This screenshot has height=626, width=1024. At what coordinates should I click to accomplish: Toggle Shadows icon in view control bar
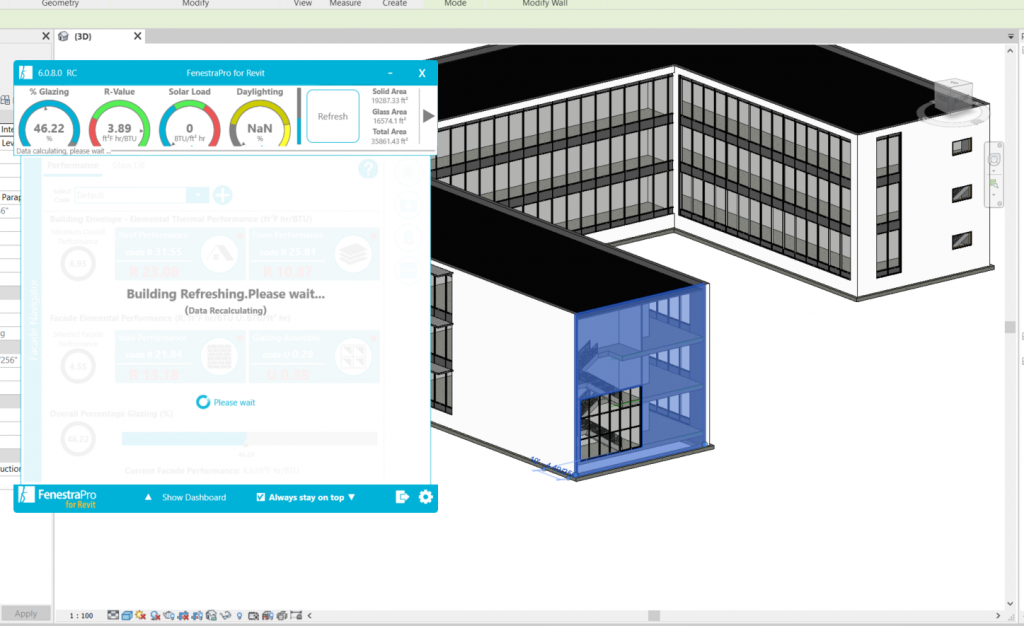pyautogui.click(x=155, y=615)
